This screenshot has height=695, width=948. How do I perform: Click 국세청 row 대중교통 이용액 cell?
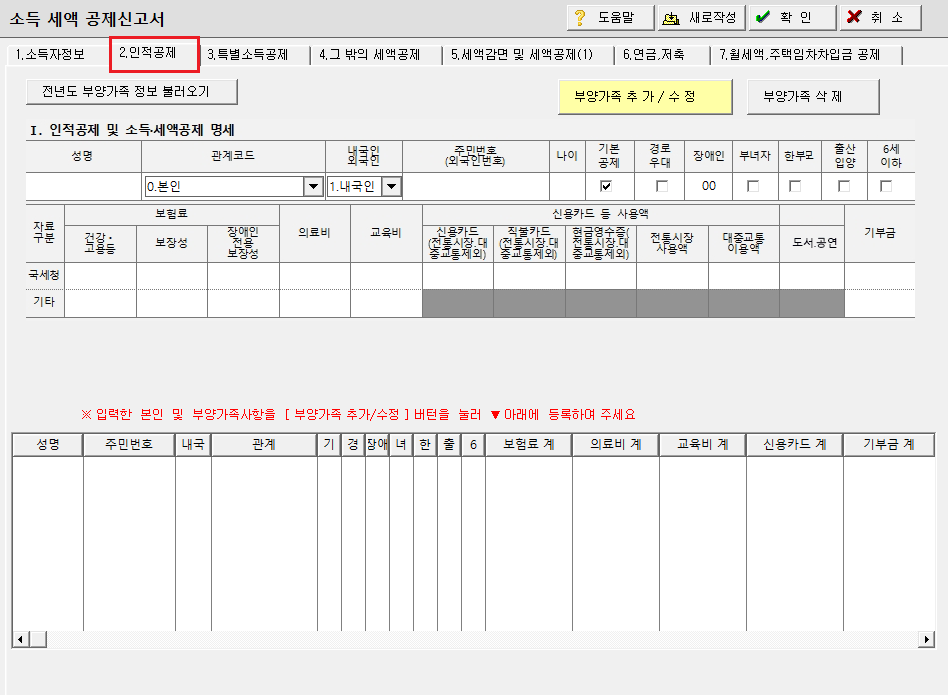[744, 276]
